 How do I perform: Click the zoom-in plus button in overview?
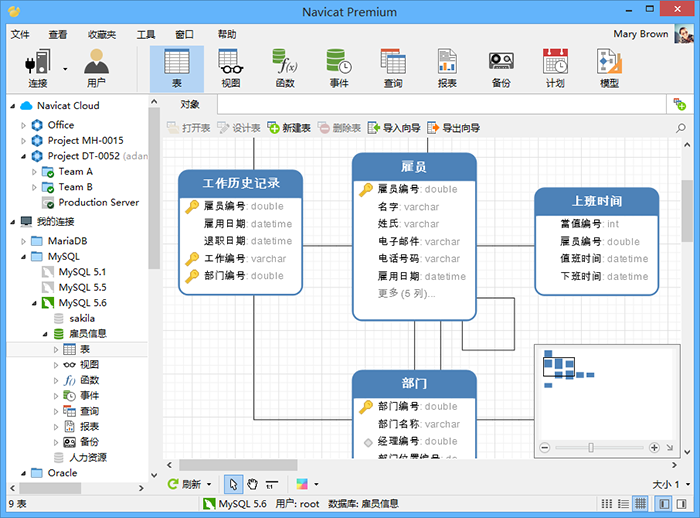pos(654,447)
